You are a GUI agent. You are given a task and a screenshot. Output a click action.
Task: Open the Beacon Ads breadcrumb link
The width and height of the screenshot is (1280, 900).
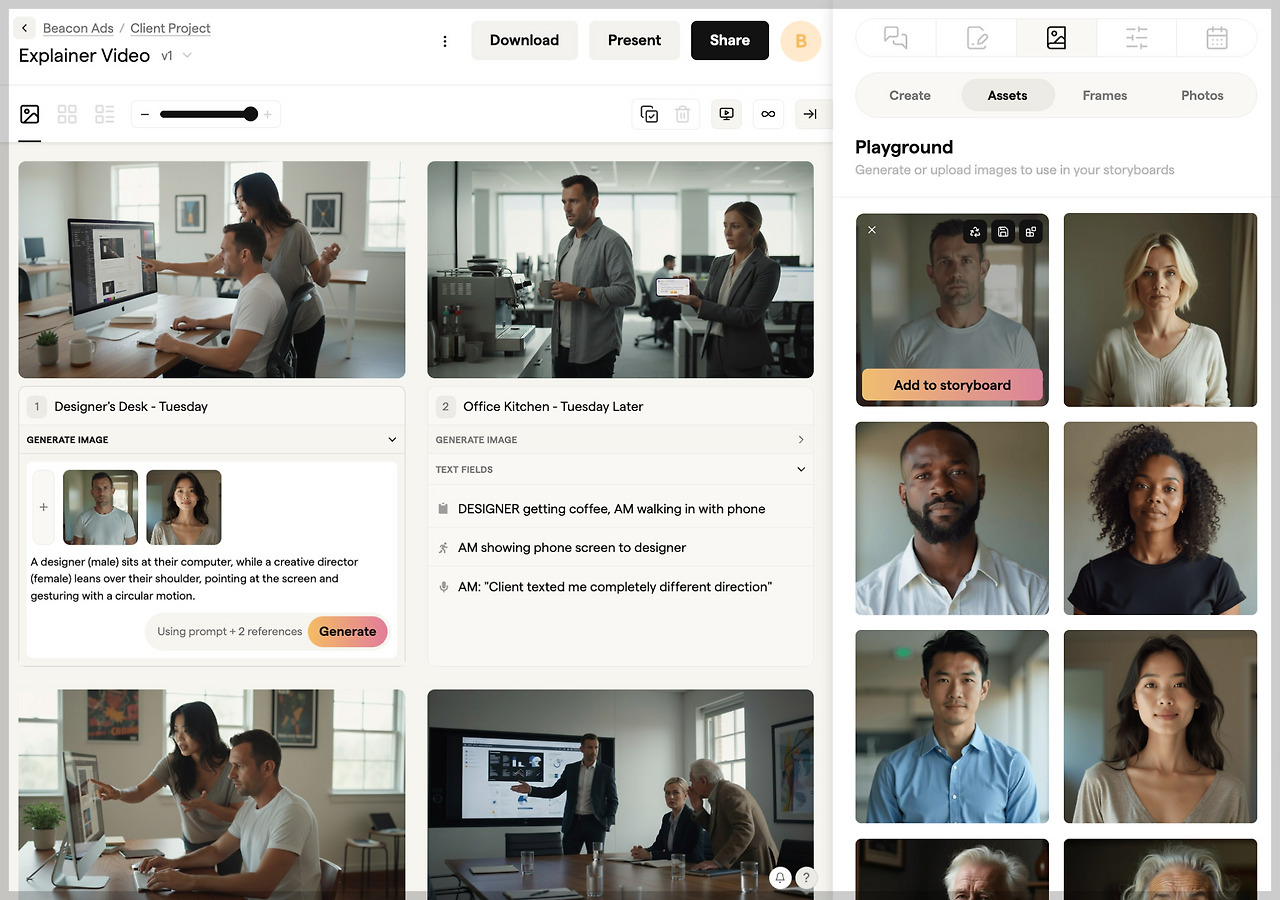[x=78, y=28]
